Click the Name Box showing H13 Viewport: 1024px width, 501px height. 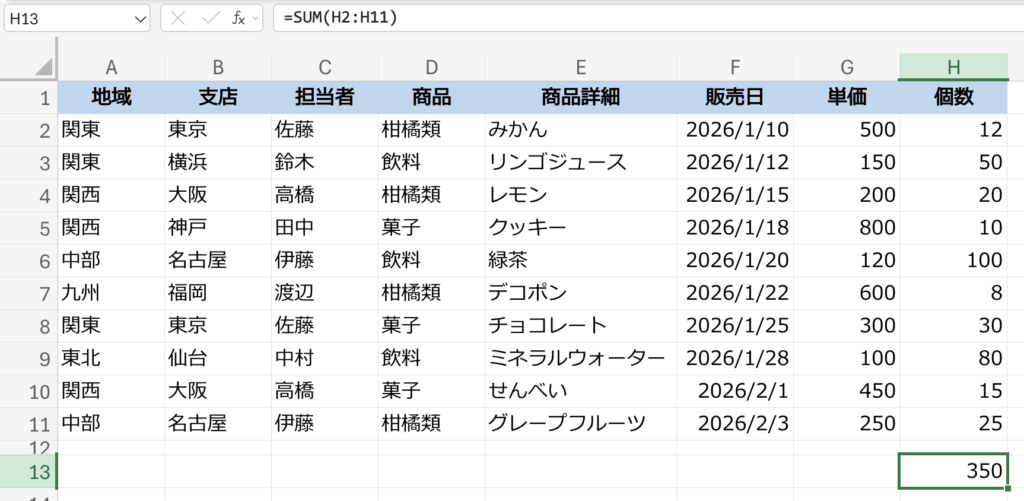click(x=62, y=18)
